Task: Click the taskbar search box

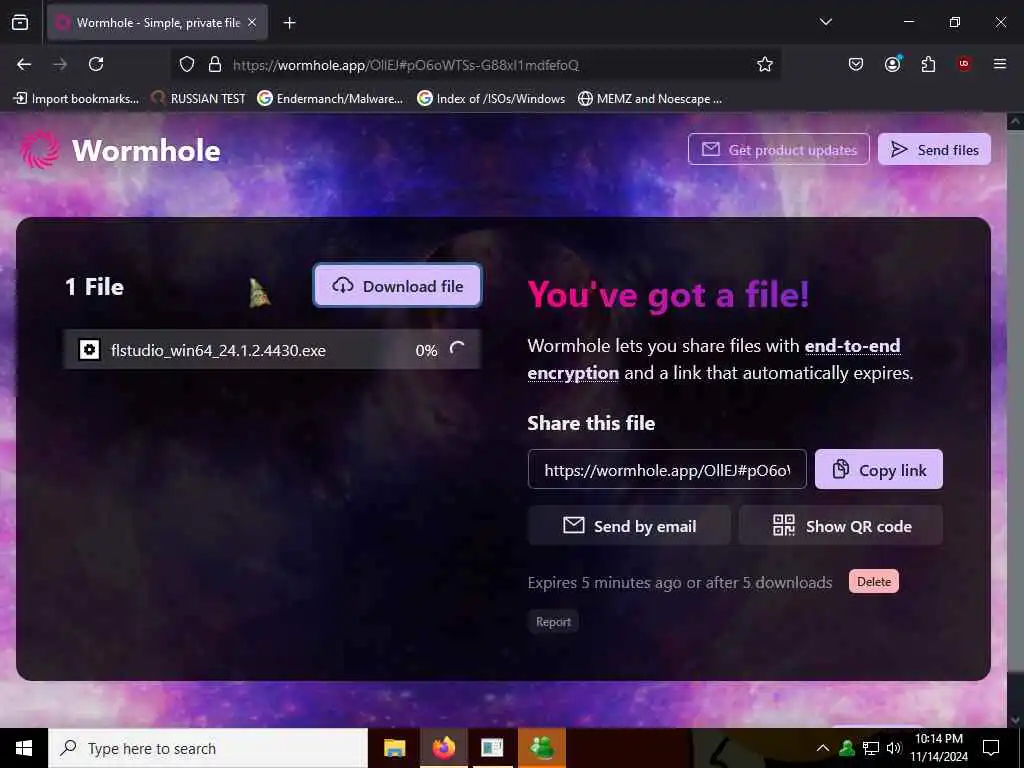Action: (x=208, y=748)
